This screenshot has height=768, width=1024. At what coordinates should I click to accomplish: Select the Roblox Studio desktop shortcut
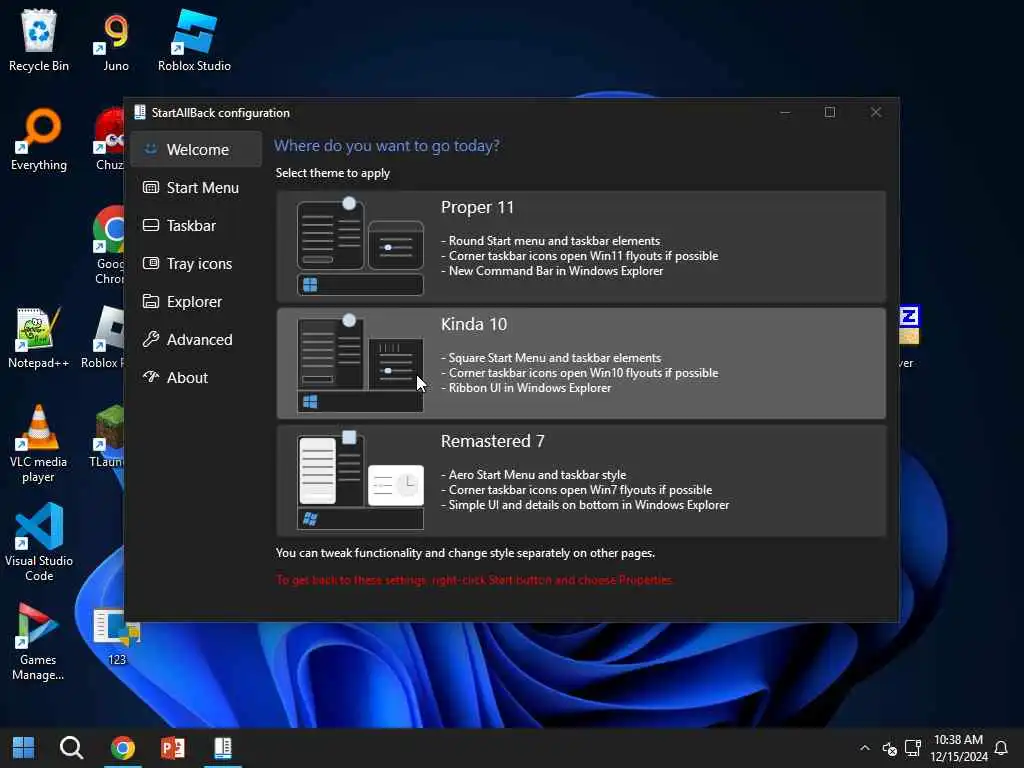(194, 40)
